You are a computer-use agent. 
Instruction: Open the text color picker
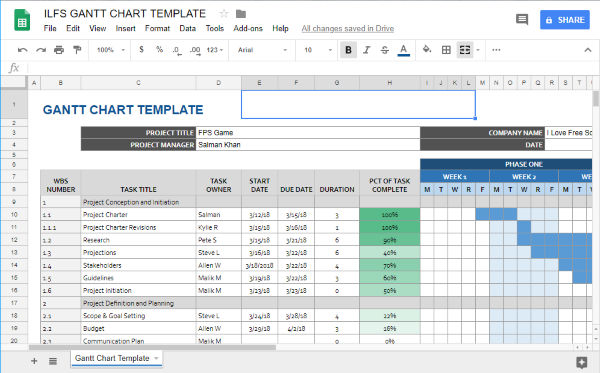(x=403, y=50)
